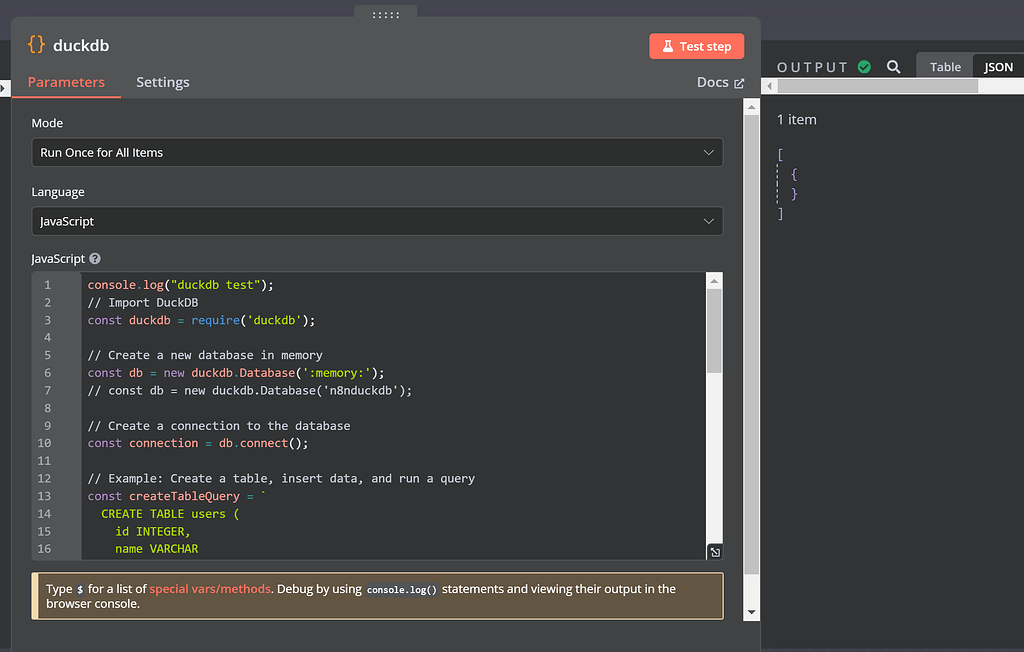Open the help question mark beside JavaScript label
Screen dimensions: 1024x652
94,258
